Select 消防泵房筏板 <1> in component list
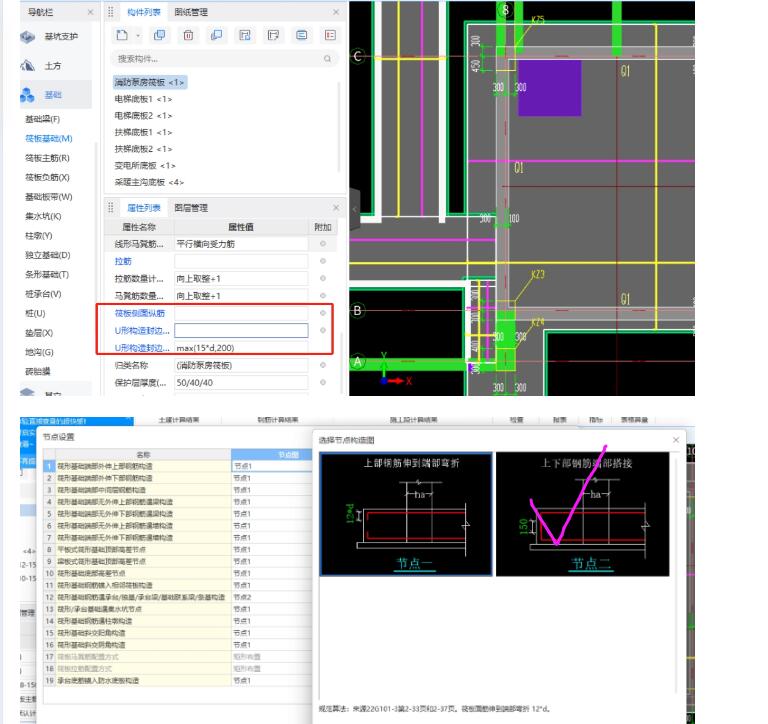 coord(149,82)
